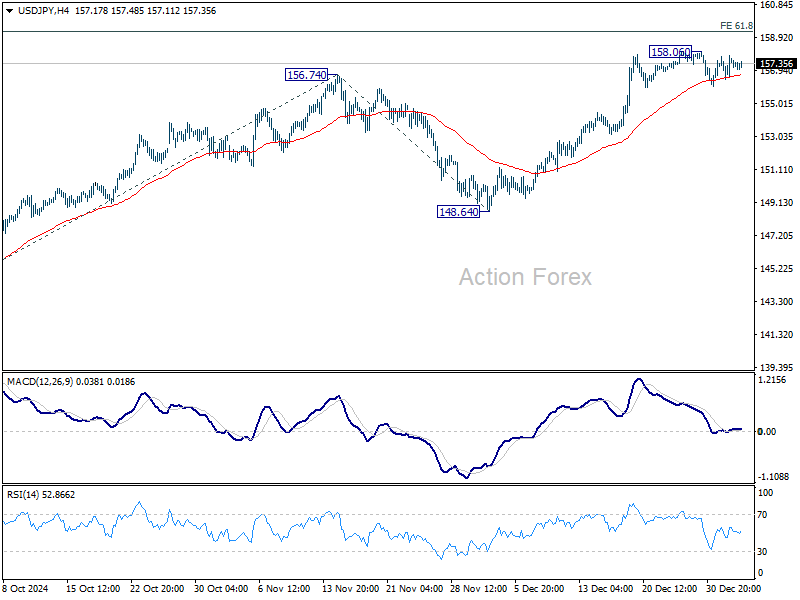
Task: Click the 155.015 price axis value
Action: [x=776, y=104]
